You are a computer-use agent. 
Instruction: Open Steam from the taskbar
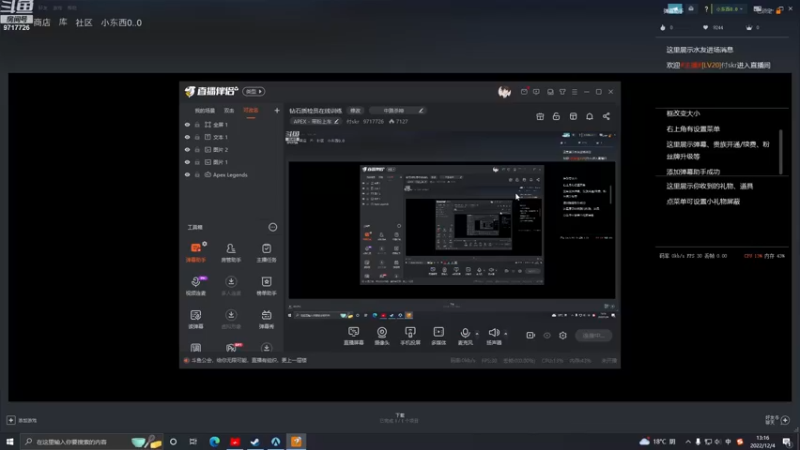tap(255, 441)
